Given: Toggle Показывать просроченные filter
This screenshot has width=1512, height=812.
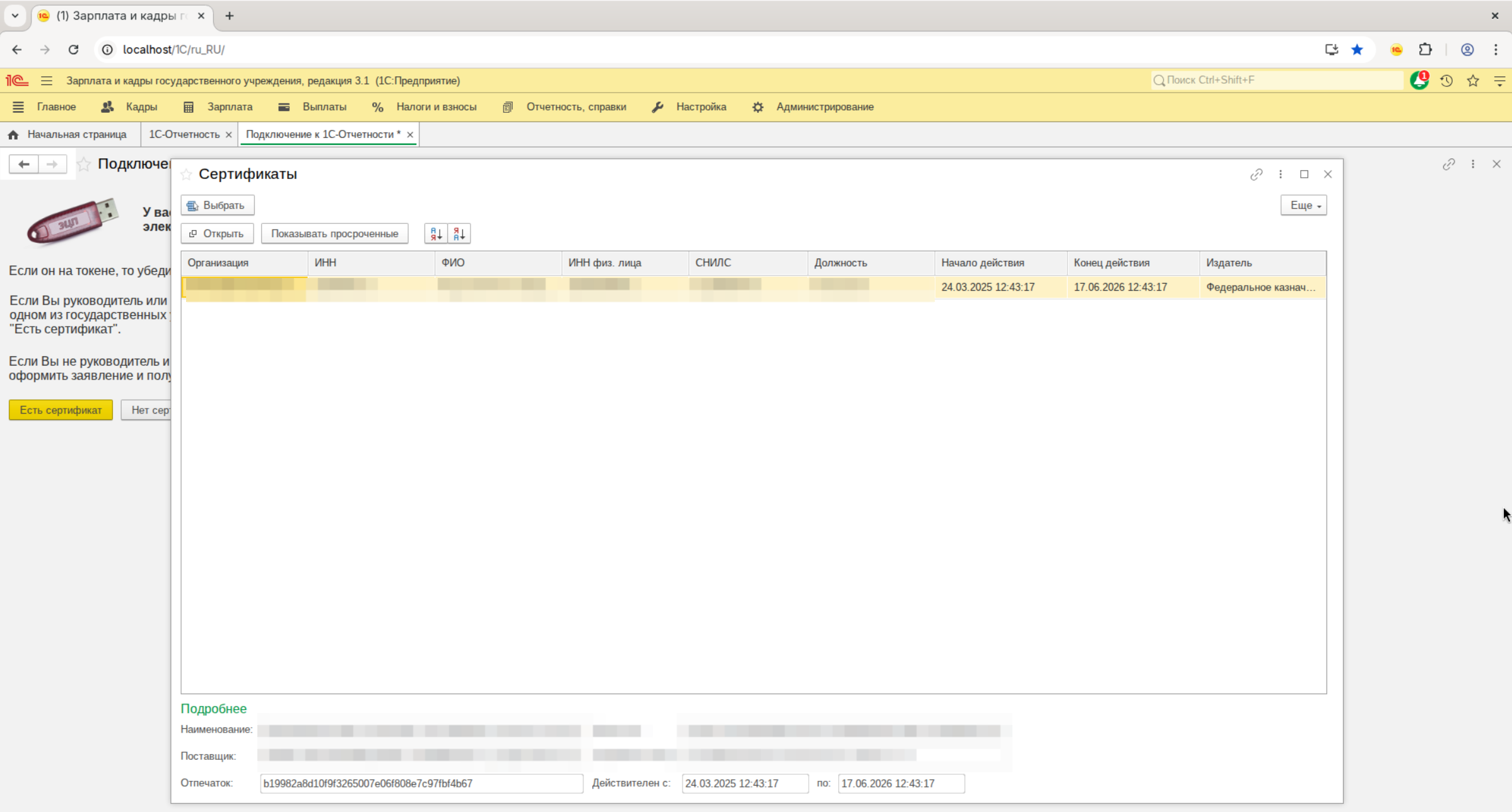Looking at the screenshot, I should point(334,234).
